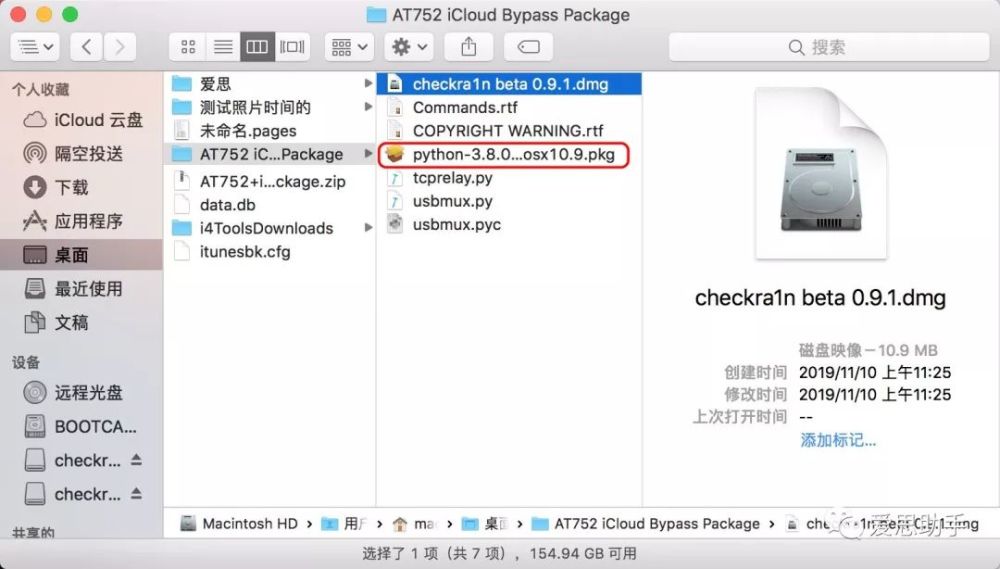The width and height of the screenshot is (1000, 569).
Task: Open 隔空投送 (AirDrop) in the sidebar
Action: click(x=82, y=154)
